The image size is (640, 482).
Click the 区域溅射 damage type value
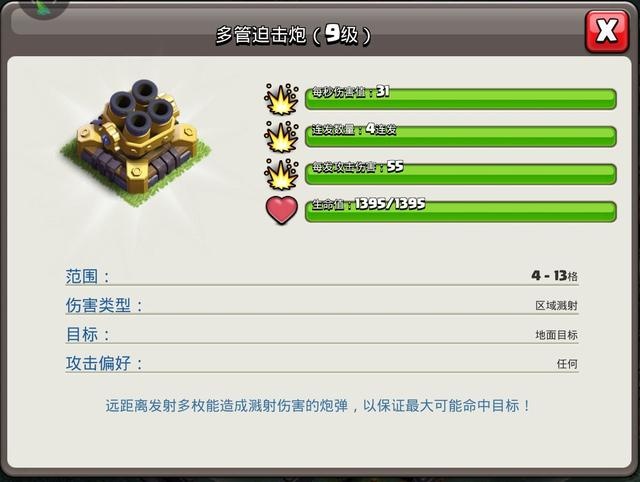556,305
